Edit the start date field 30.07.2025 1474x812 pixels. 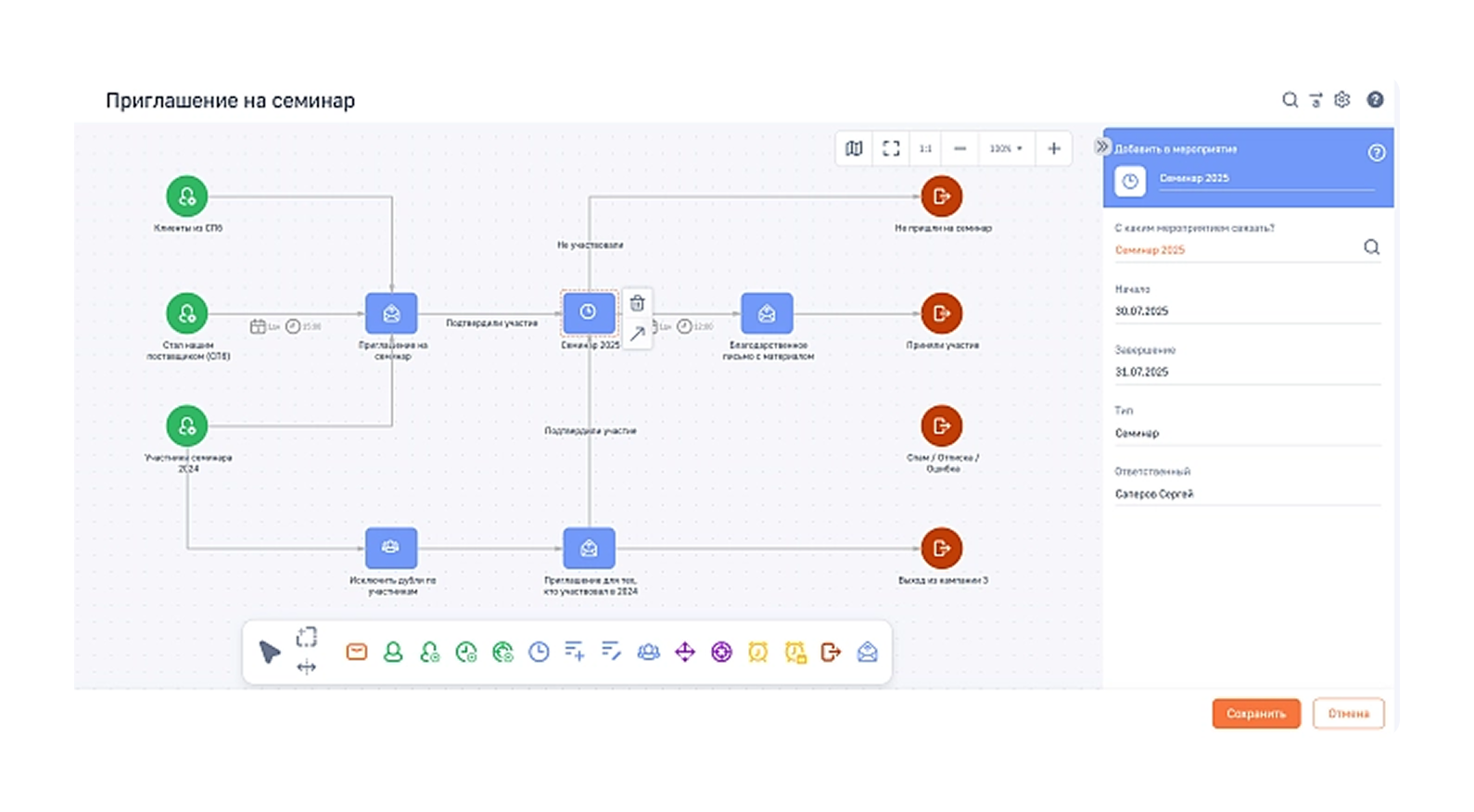(x=1248, y=311)
